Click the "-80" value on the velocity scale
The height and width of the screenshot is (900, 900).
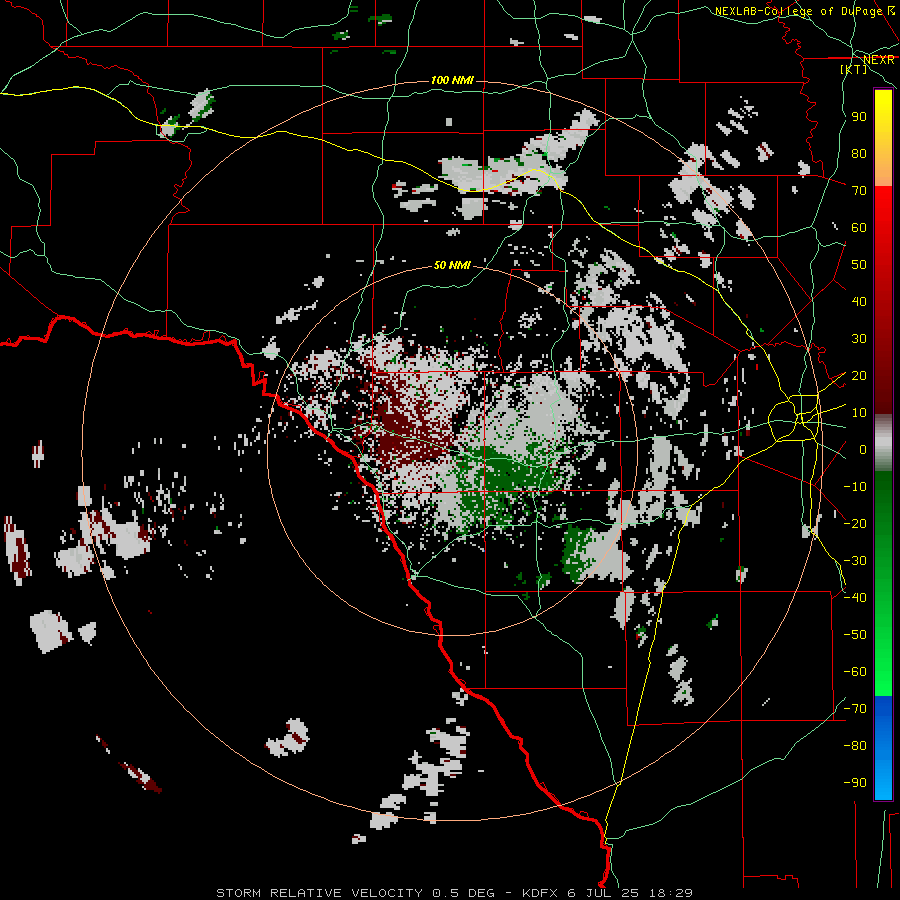click(855, 746)
